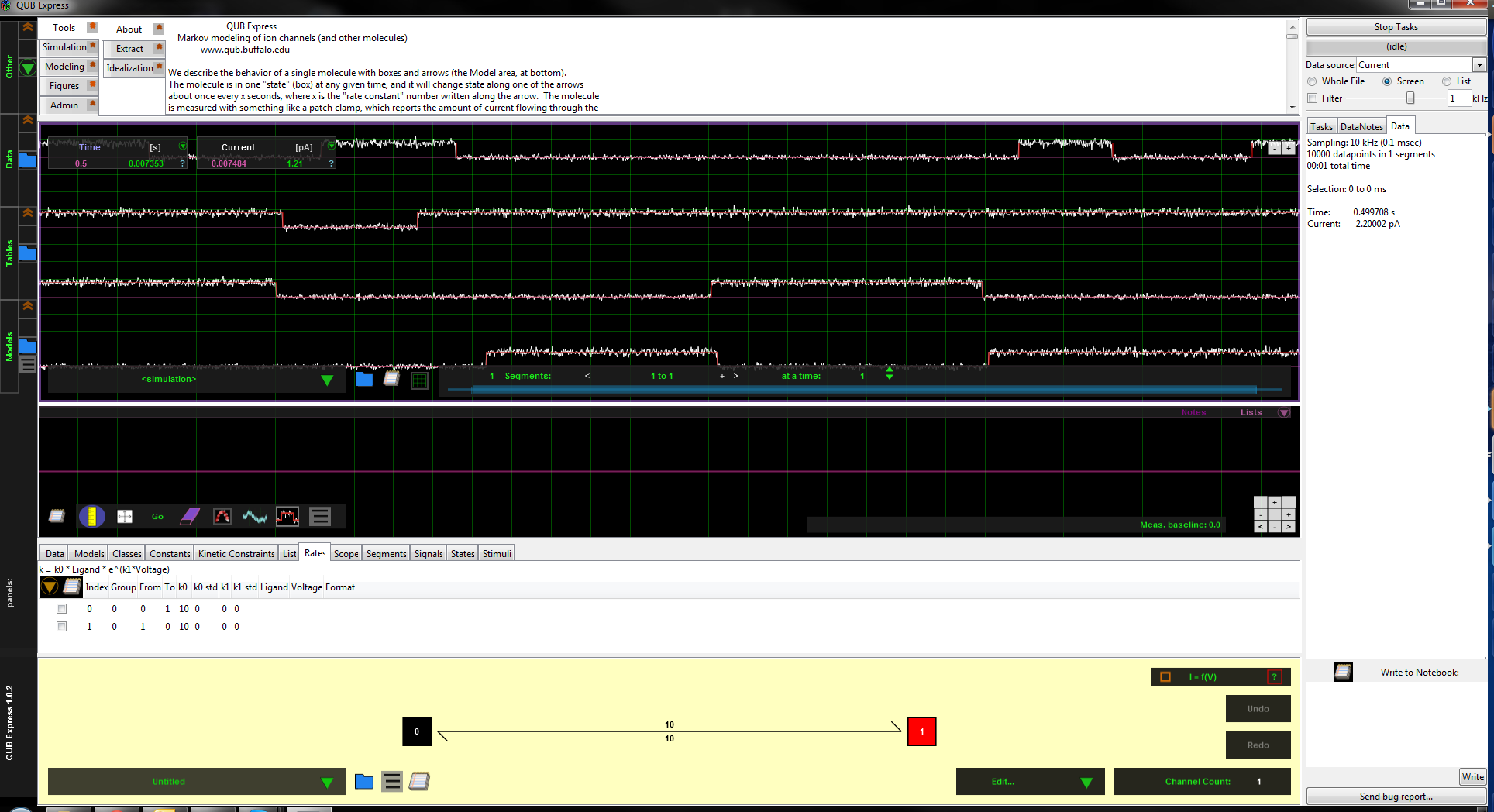
Task: Open the Simulation tools panel
Action: coord(64,46)
